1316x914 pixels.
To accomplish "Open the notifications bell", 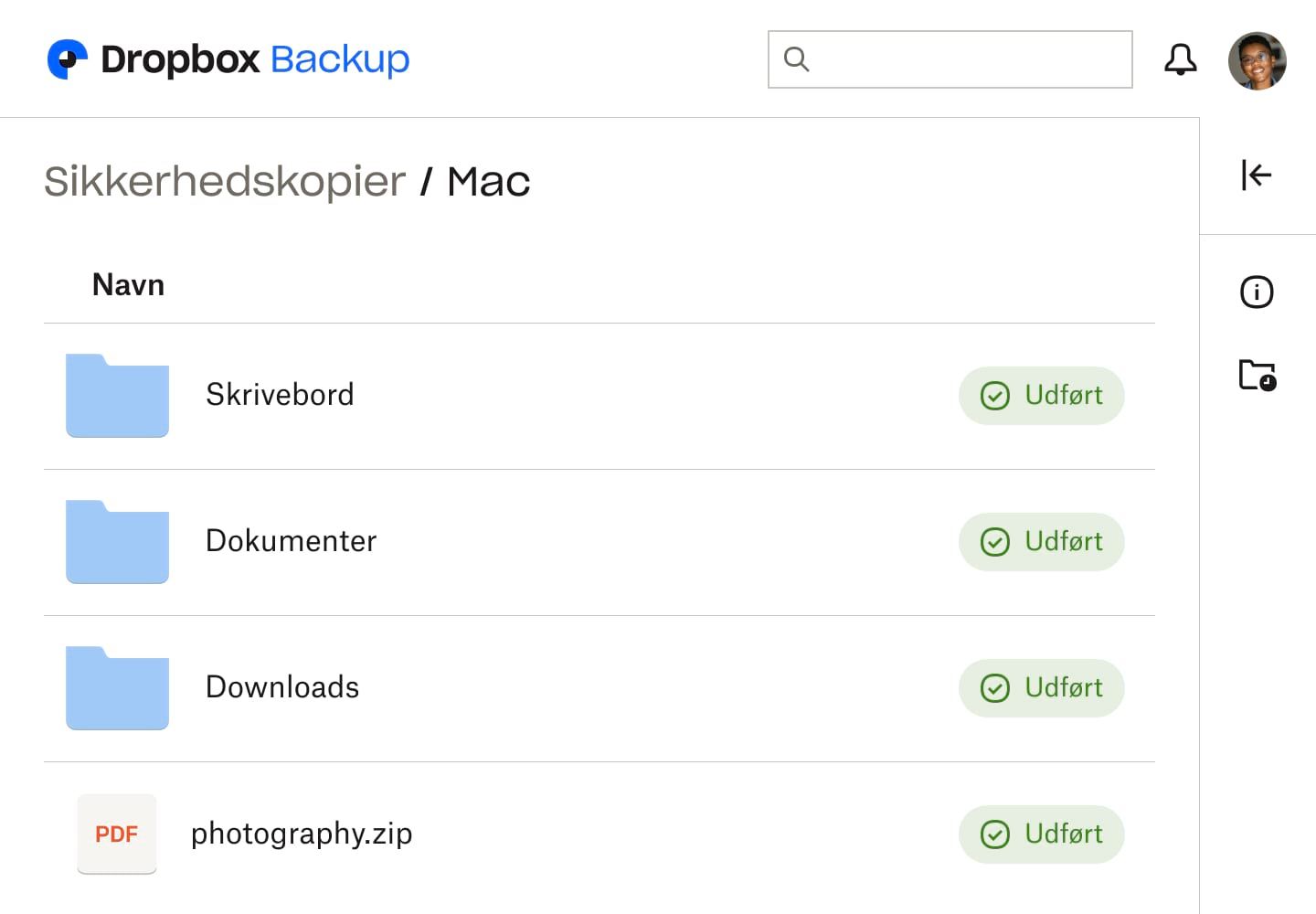I will click(x=1180, y=59).
